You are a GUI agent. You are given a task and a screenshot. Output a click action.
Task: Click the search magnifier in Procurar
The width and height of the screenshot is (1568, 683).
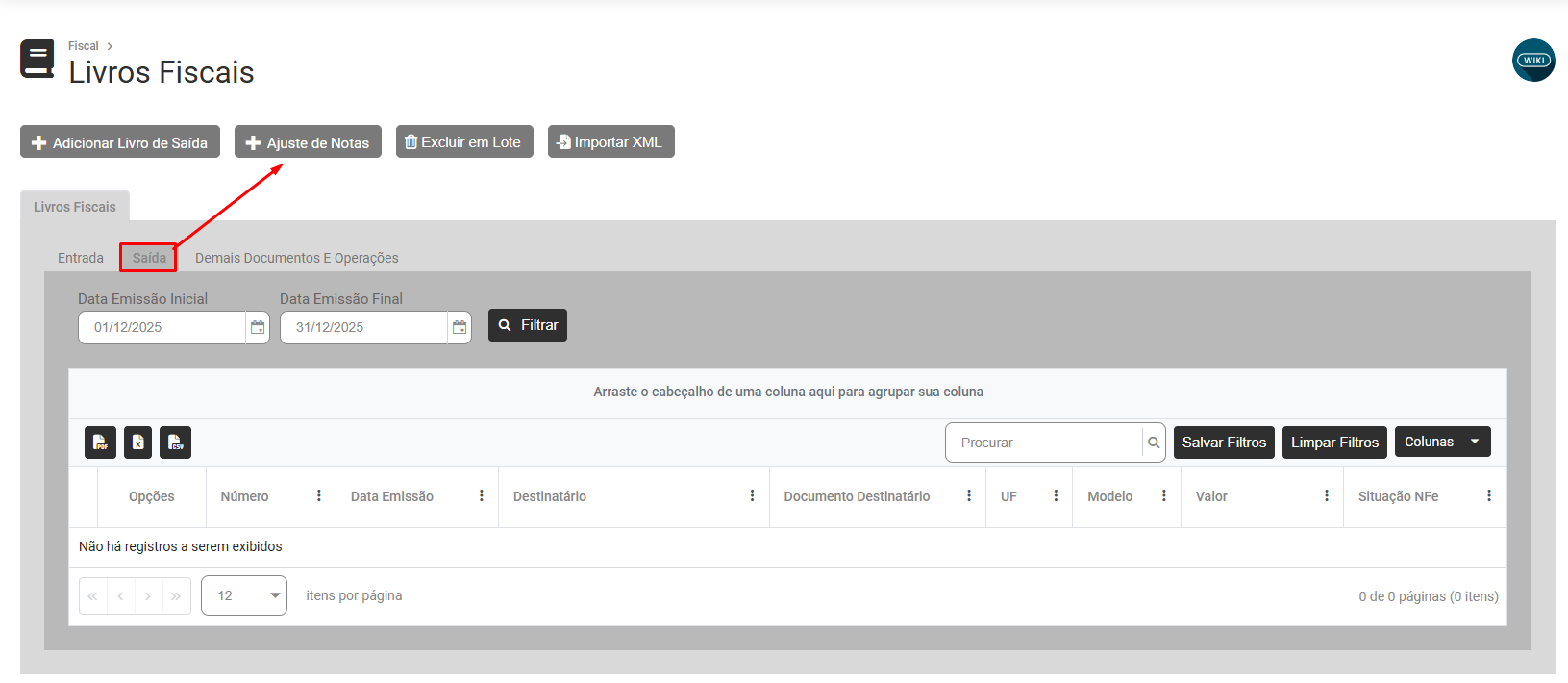coord(1154,443)
